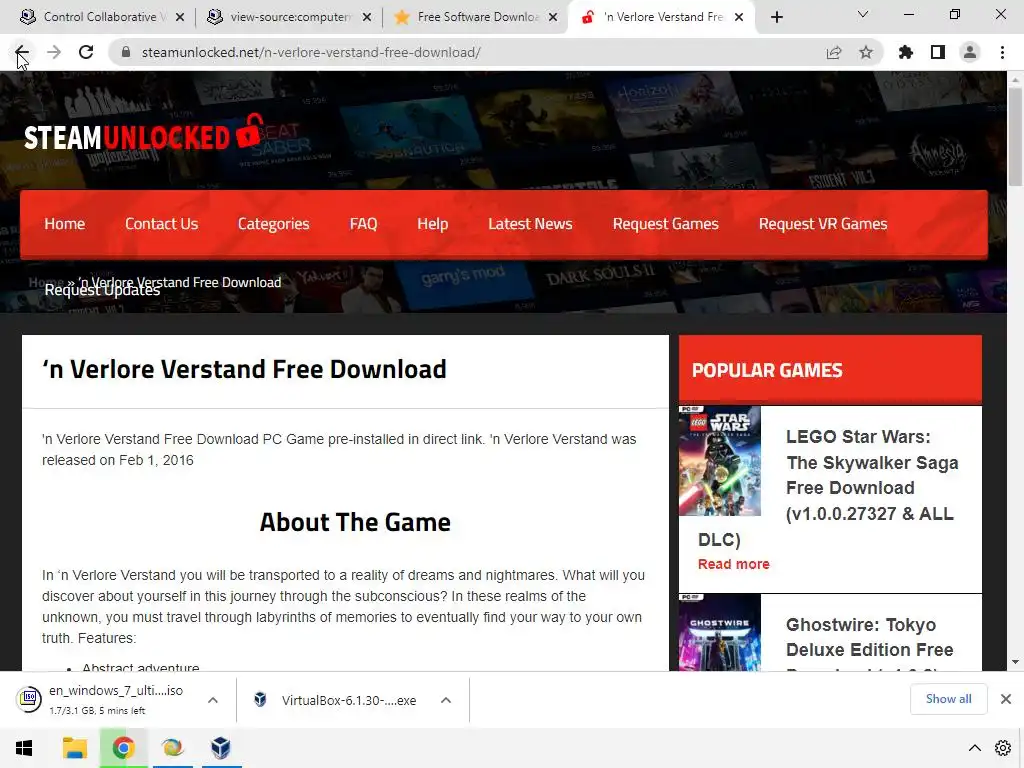The width and height of the screenshot is (1024, 768).
Task: Open the tab search chevron
Action: tap(863, 14)
